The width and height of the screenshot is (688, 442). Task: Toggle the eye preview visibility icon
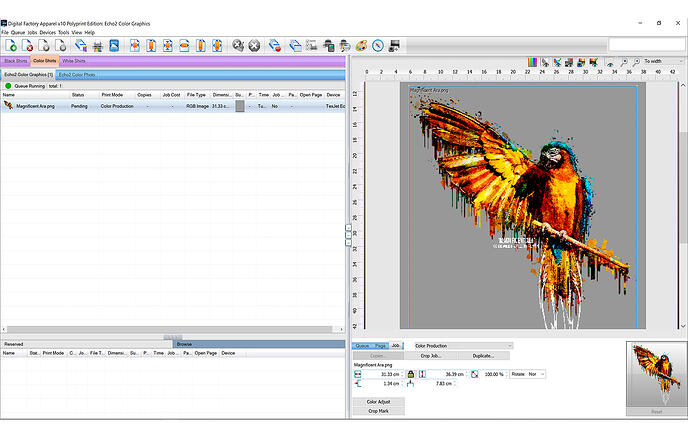(610, 63)
